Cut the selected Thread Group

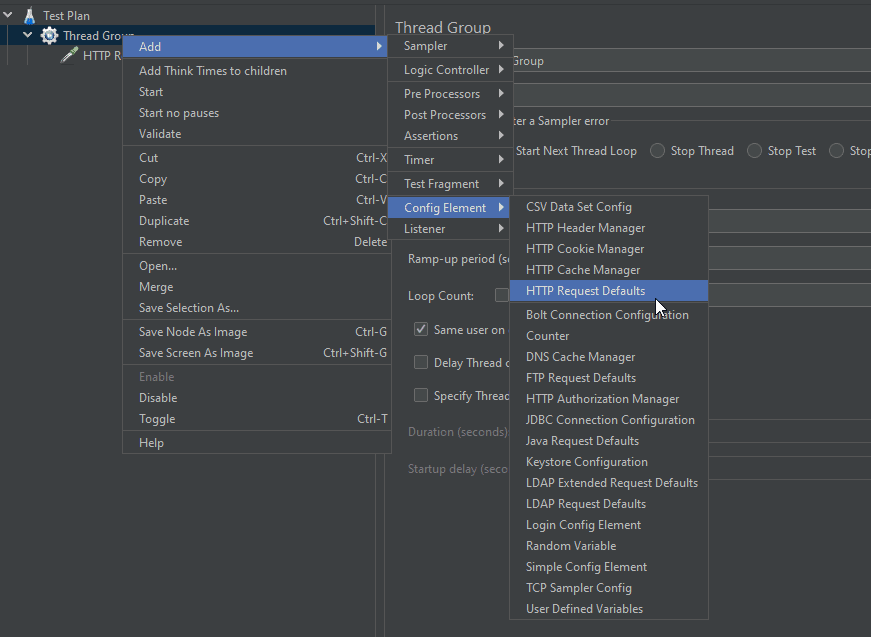tap(256, 158)
